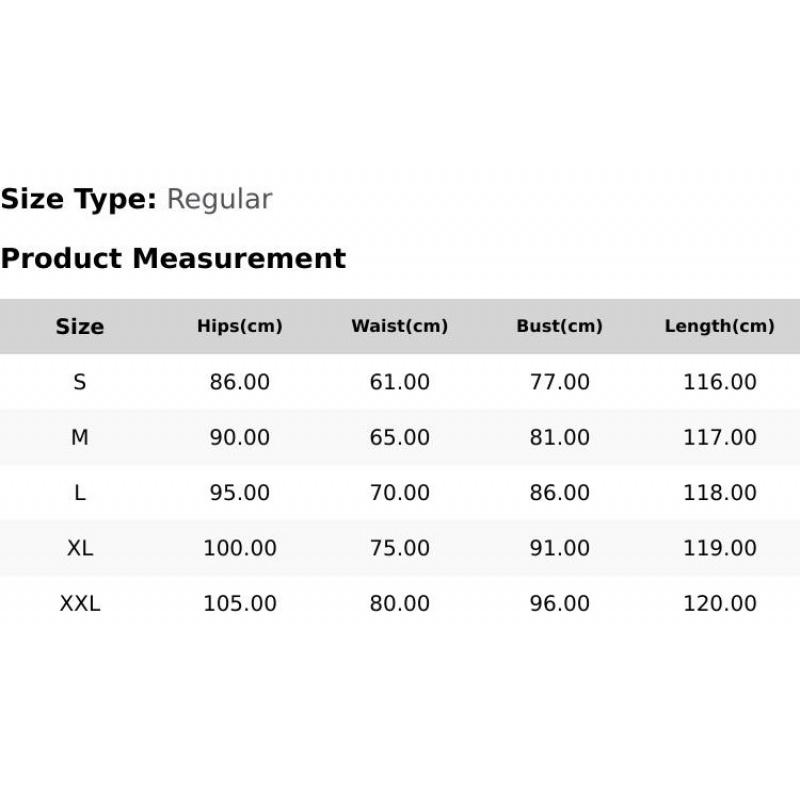The height and width of the screenshot is (800, 800).
Task: Select the L size row label
Action: point(80,493)
